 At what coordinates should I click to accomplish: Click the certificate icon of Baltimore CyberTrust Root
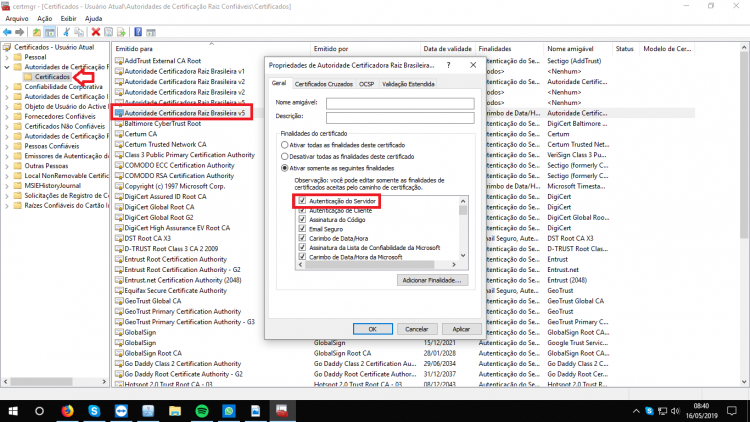119,124
